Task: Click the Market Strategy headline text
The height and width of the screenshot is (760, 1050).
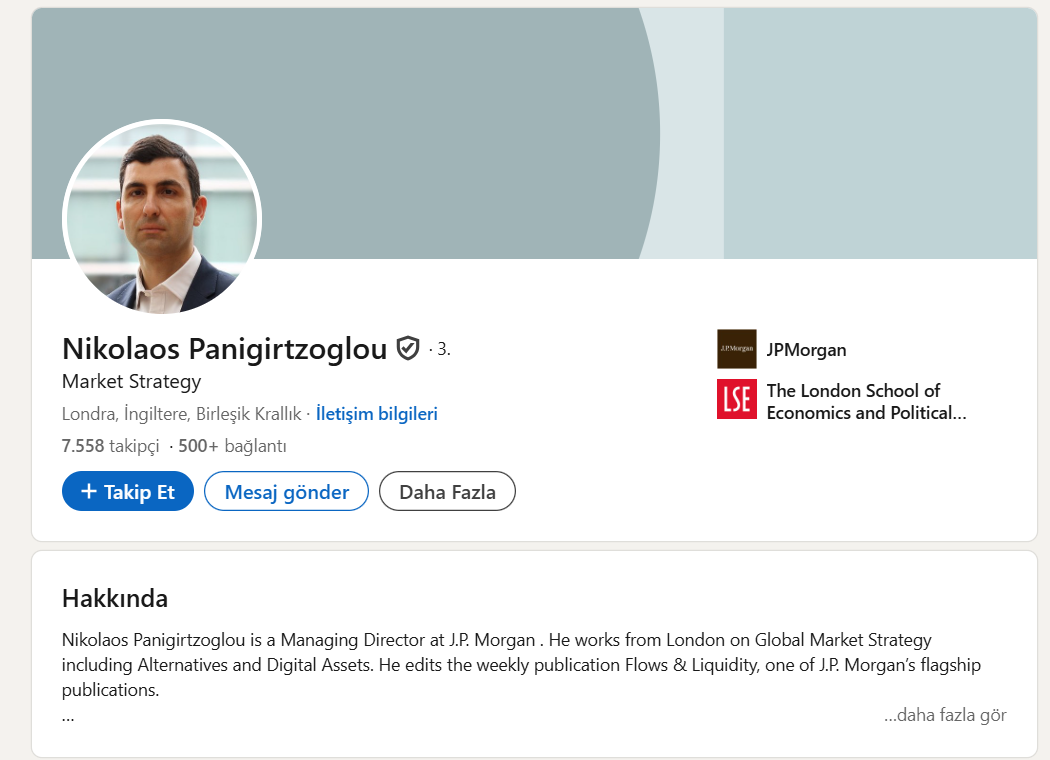Action: (131, 381)
